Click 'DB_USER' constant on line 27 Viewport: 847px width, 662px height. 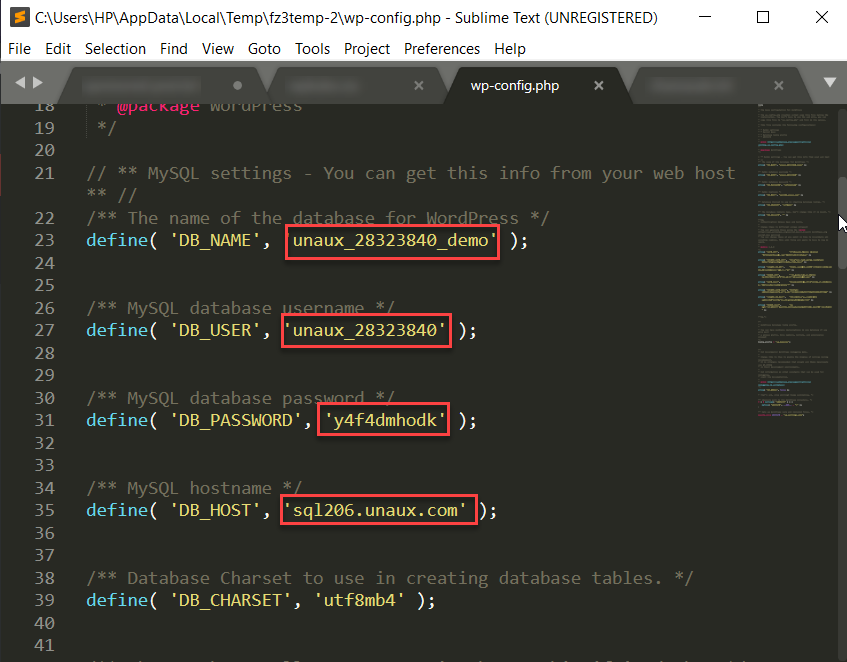click(x=215, y=330)
